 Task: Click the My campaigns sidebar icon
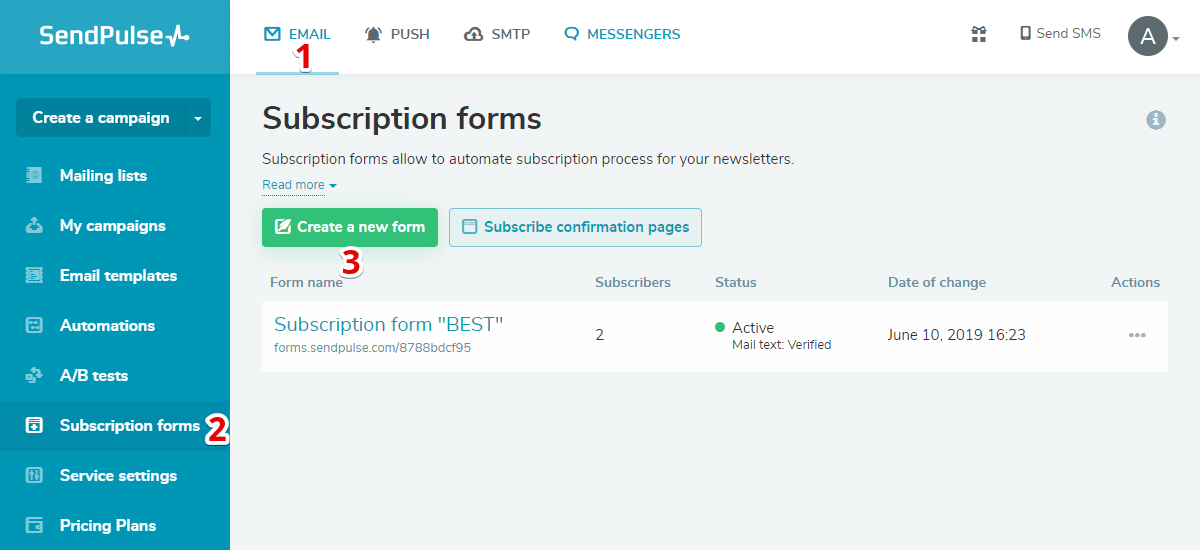pos(34,226)
